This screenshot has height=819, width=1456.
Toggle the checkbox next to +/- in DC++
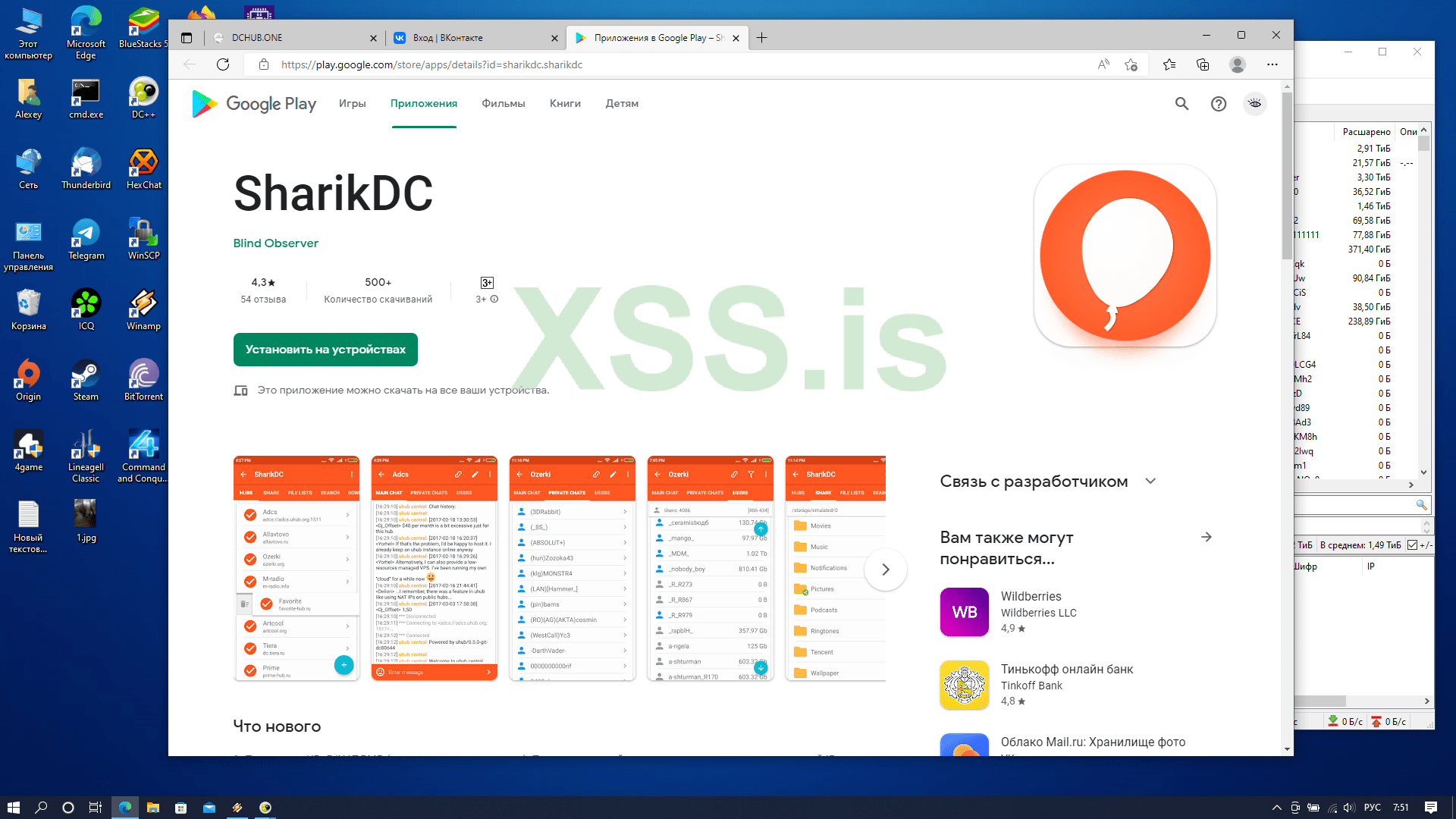tap(1412, 545)
